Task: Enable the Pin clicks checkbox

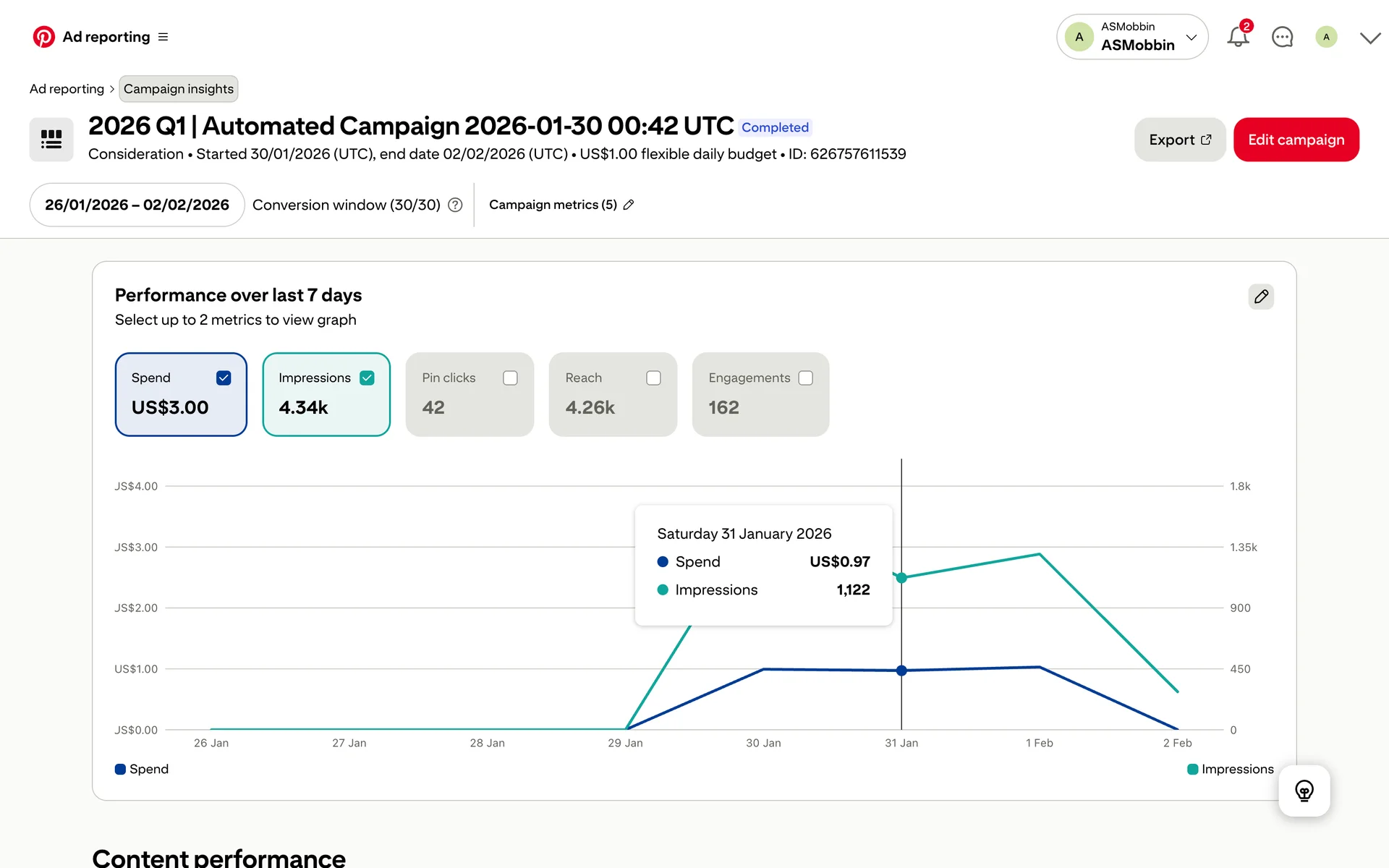Action: coord(510,378)
